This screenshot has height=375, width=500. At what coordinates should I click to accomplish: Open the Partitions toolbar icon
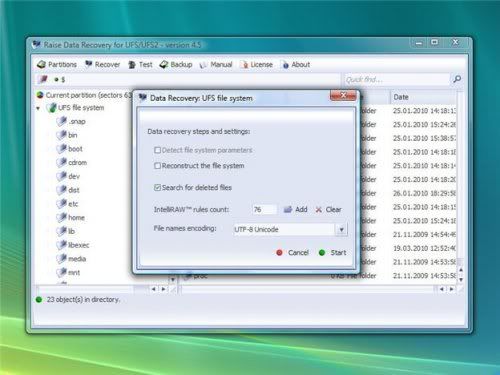(42, 65)
